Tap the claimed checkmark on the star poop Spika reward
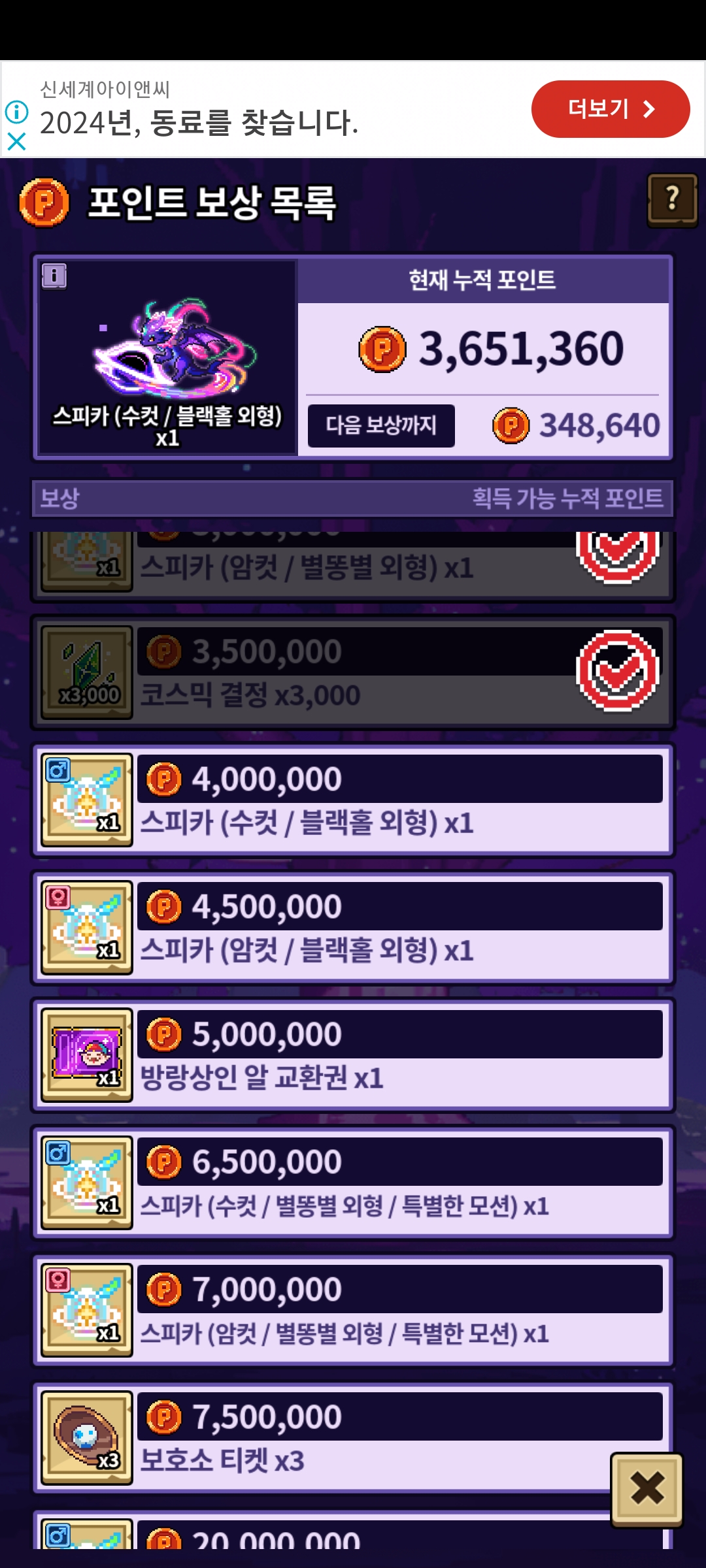This screenshot has height=1568, width=706. (x=618, y=557)
